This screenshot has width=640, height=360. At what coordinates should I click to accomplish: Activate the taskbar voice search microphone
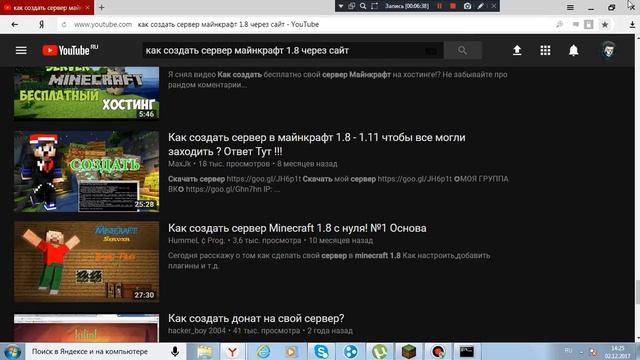[x=175, y=351]
